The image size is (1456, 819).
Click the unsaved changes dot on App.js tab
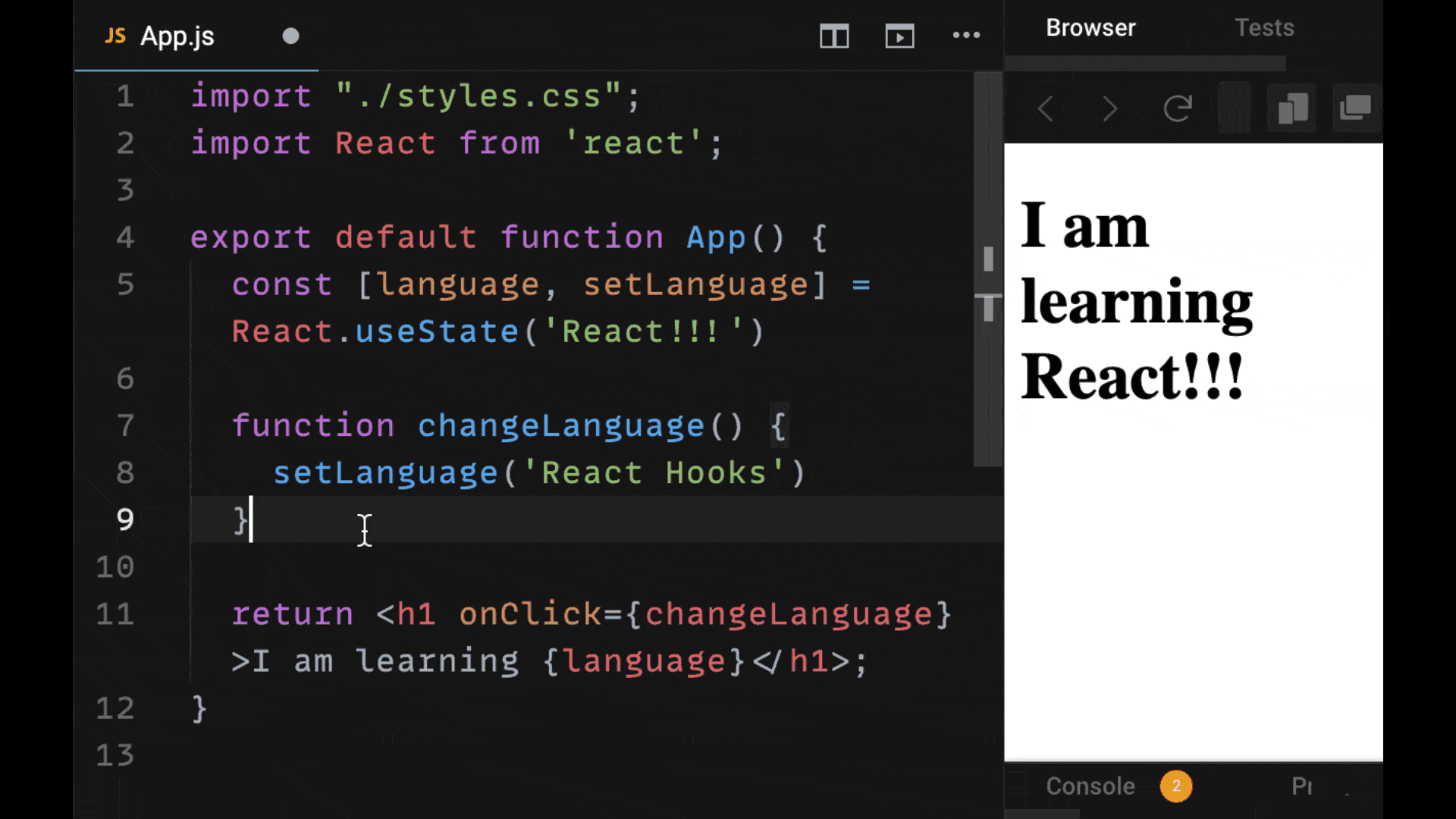290,36
